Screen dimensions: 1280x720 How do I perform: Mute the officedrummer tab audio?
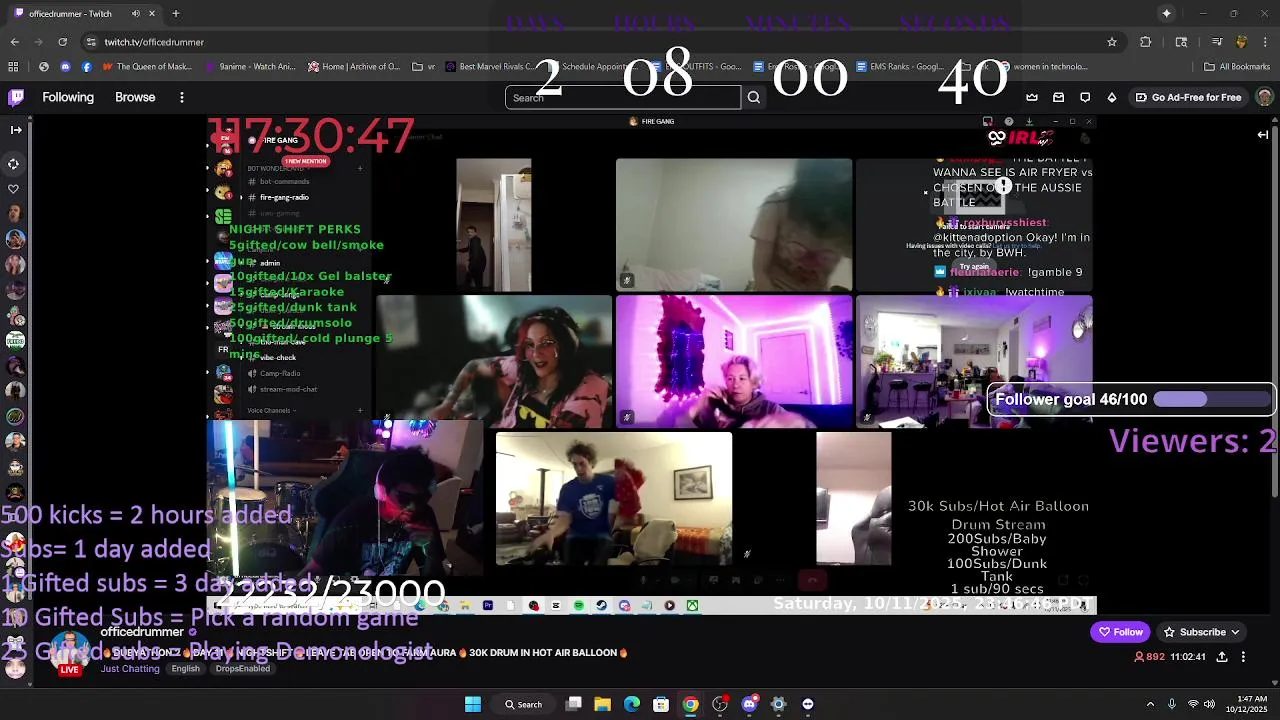[x=136, y=14]
